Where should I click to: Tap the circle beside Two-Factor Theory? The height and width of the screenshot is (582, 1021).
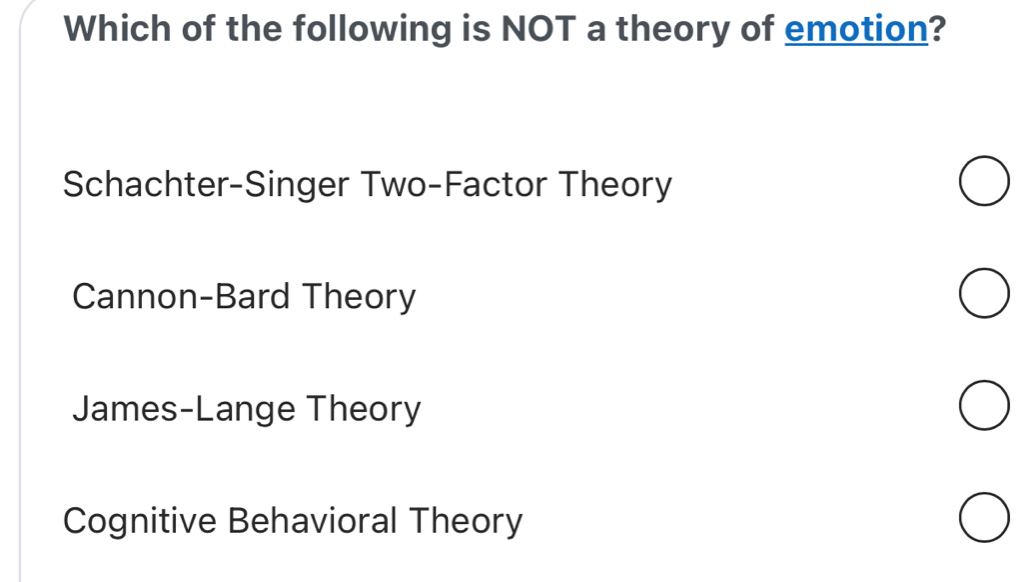[984, 181]
